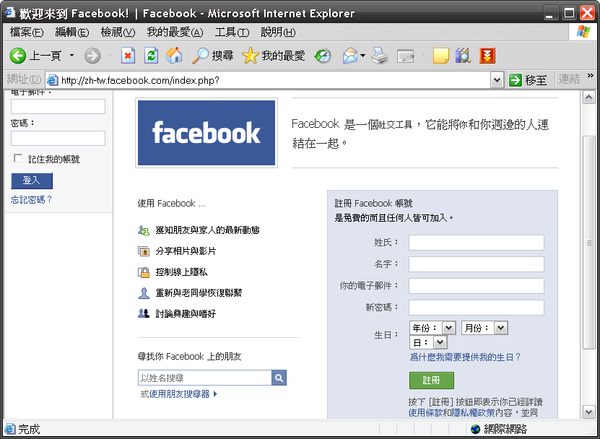This screenshot has height=439, width=600.
Task: Open the 編輯(E) menu
Action: 72,32
